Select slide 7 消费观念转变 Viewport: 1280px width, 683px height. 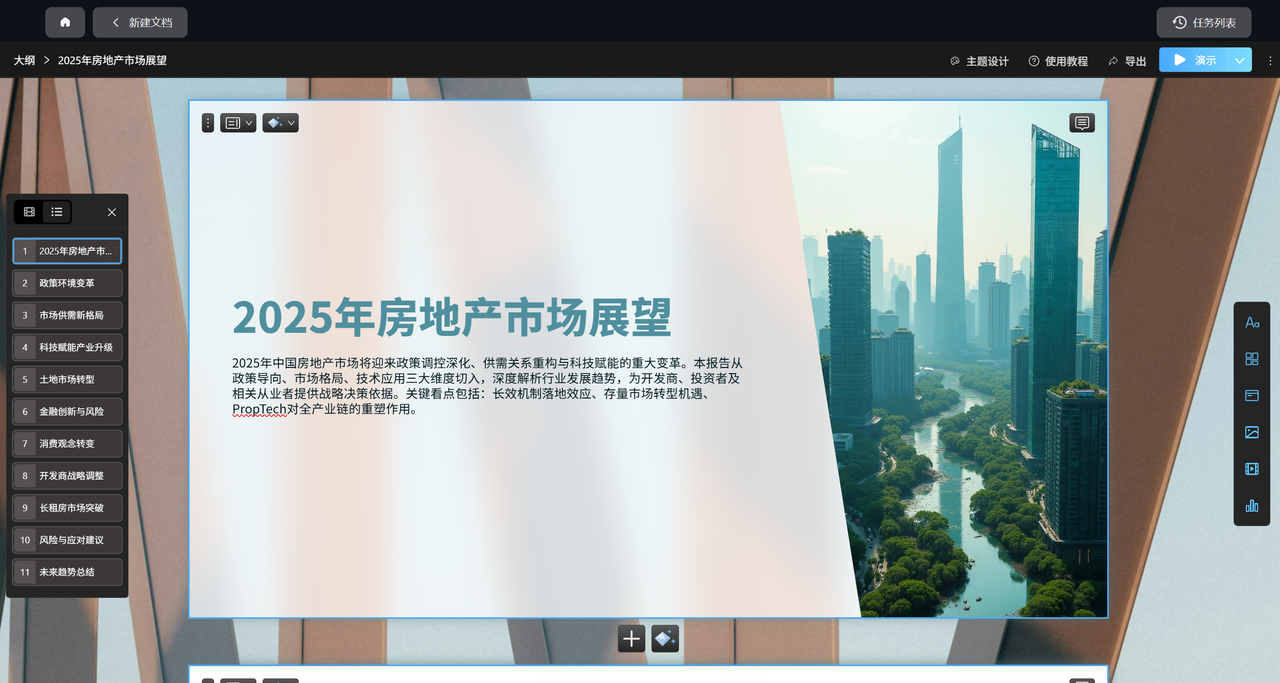point(67,443)
